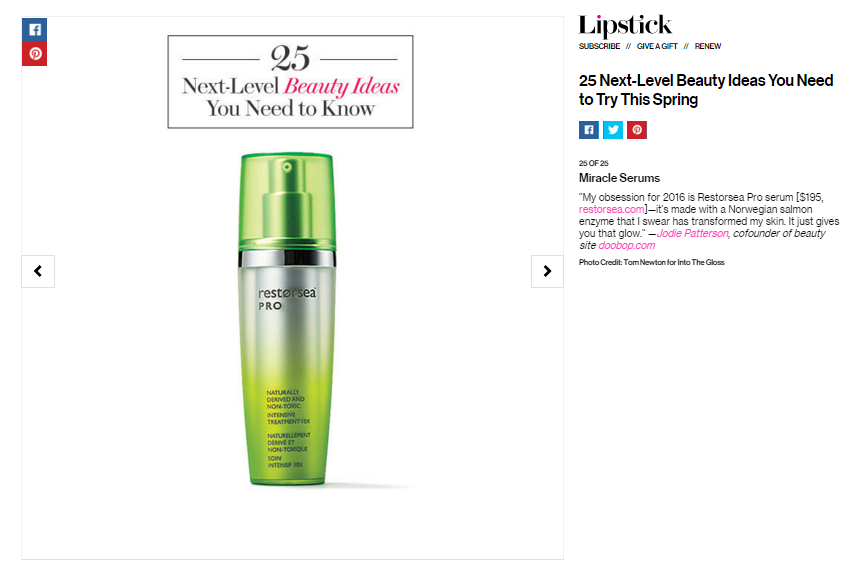The image size is (857, 578).
Task: Open the Lipstick logo homepage
Action: [625, 26]
